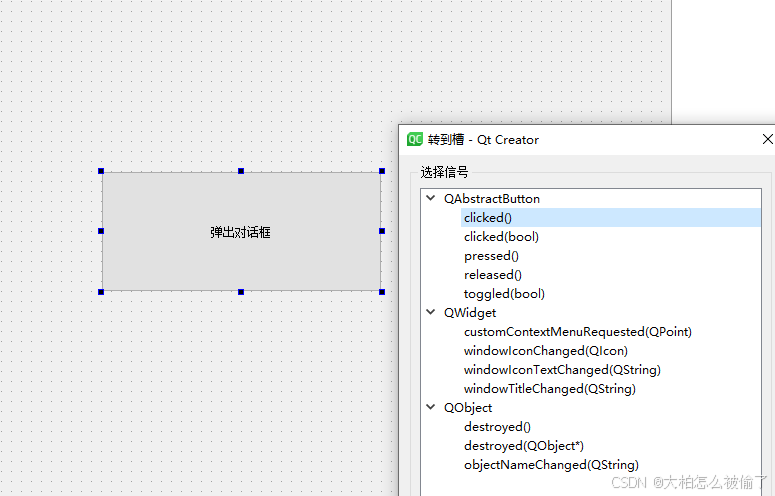Choose objectNameChanged(QString) signal
The image size is (775, 496).
coord(551,464)
